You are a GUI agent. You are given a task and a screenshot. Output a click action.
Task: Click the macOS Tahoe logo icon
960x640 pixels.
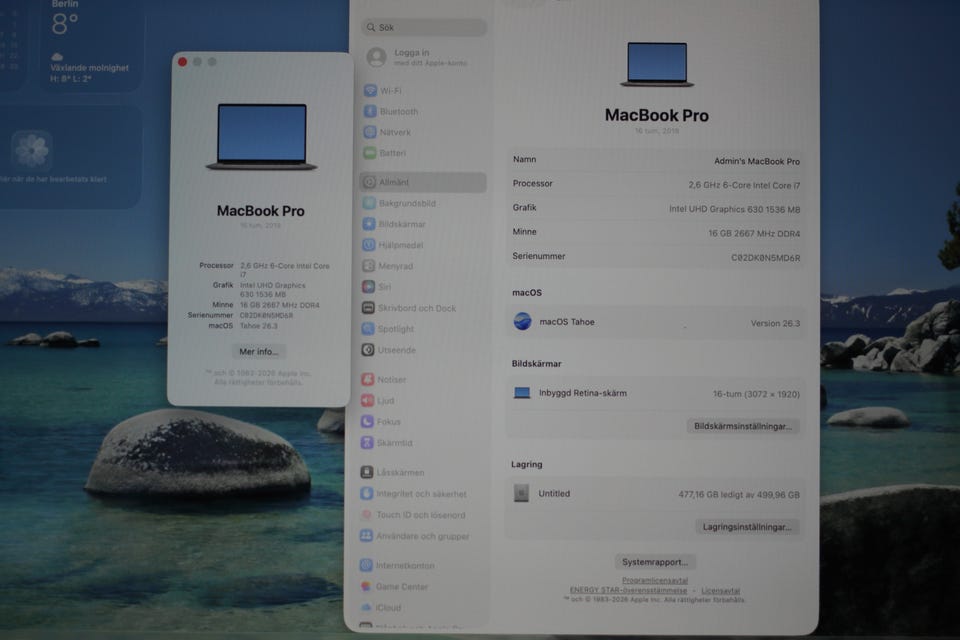[522, 321]
